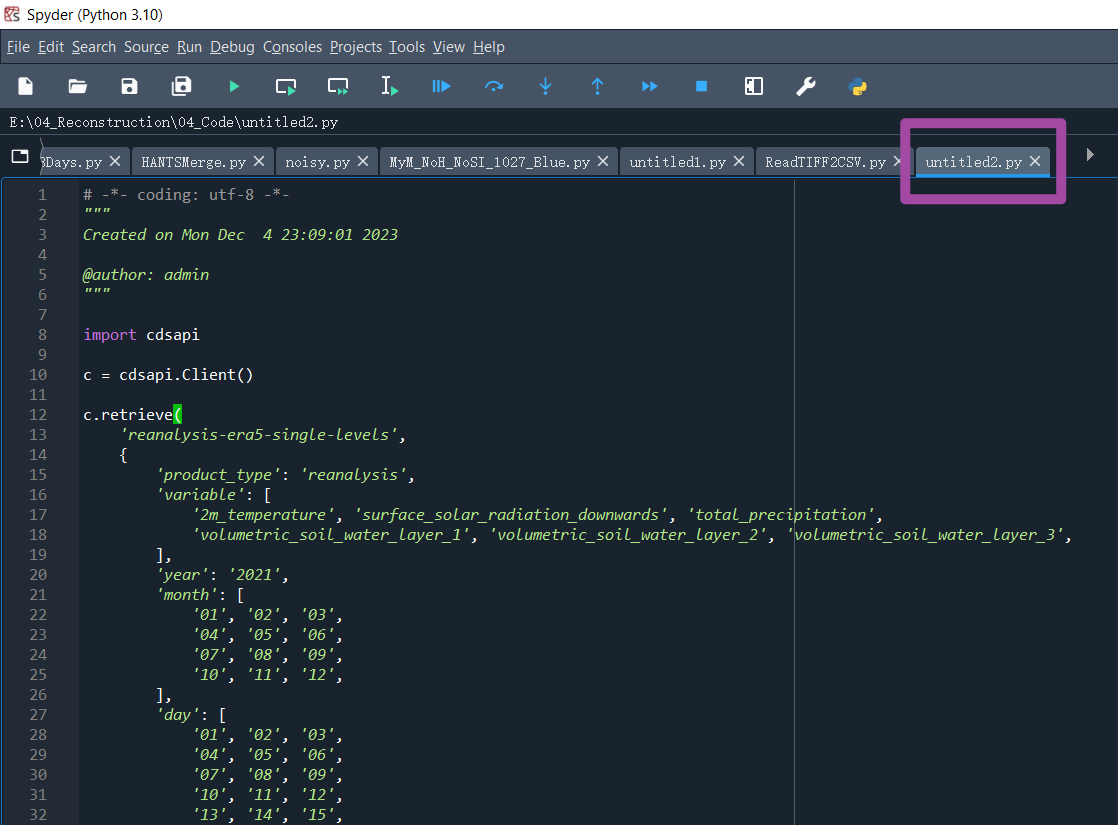The width and height of the screenshot is (1118, 825).
Task: Open the Edit menu
Action: point(51,47)
